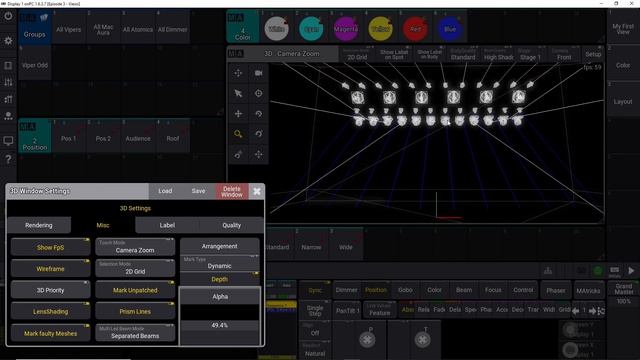Toggle Prism Lines option

[135, 311]
